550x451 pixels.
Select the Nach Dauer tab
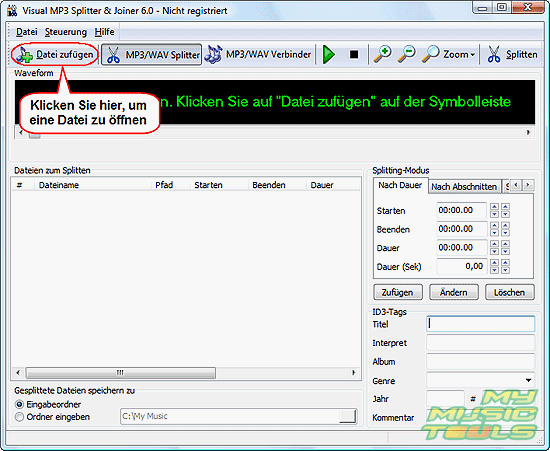click(x=400, y=185)
